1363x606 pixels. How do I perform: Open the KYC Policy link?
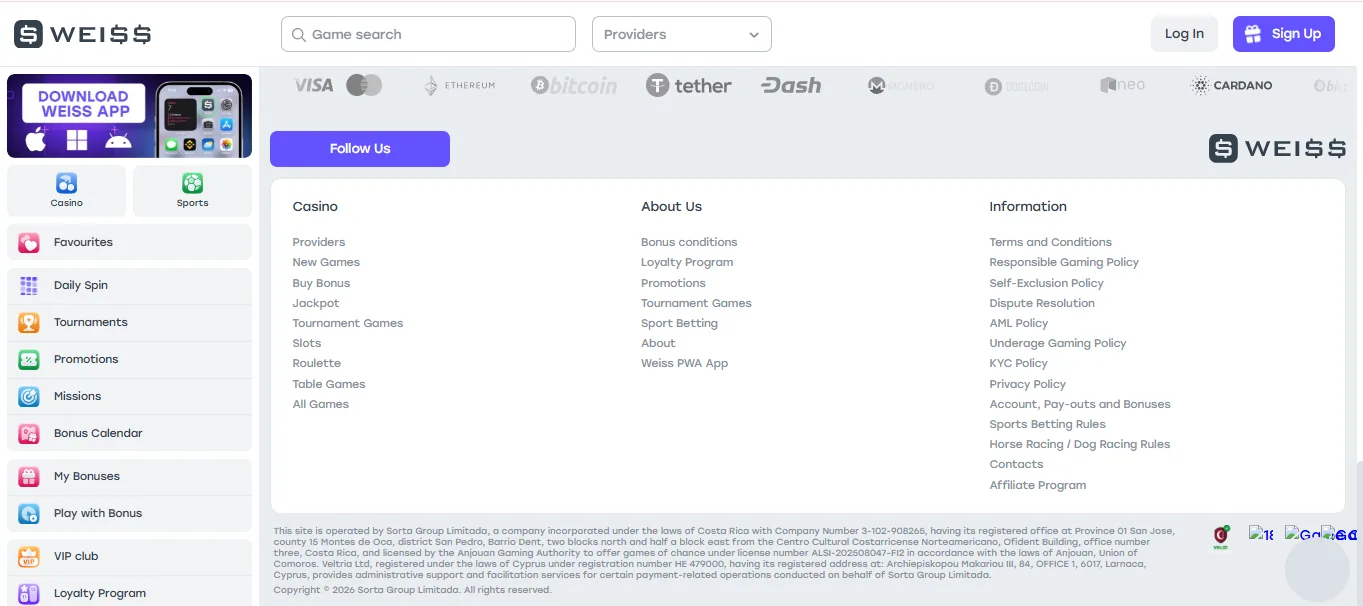pos(1018,363)
